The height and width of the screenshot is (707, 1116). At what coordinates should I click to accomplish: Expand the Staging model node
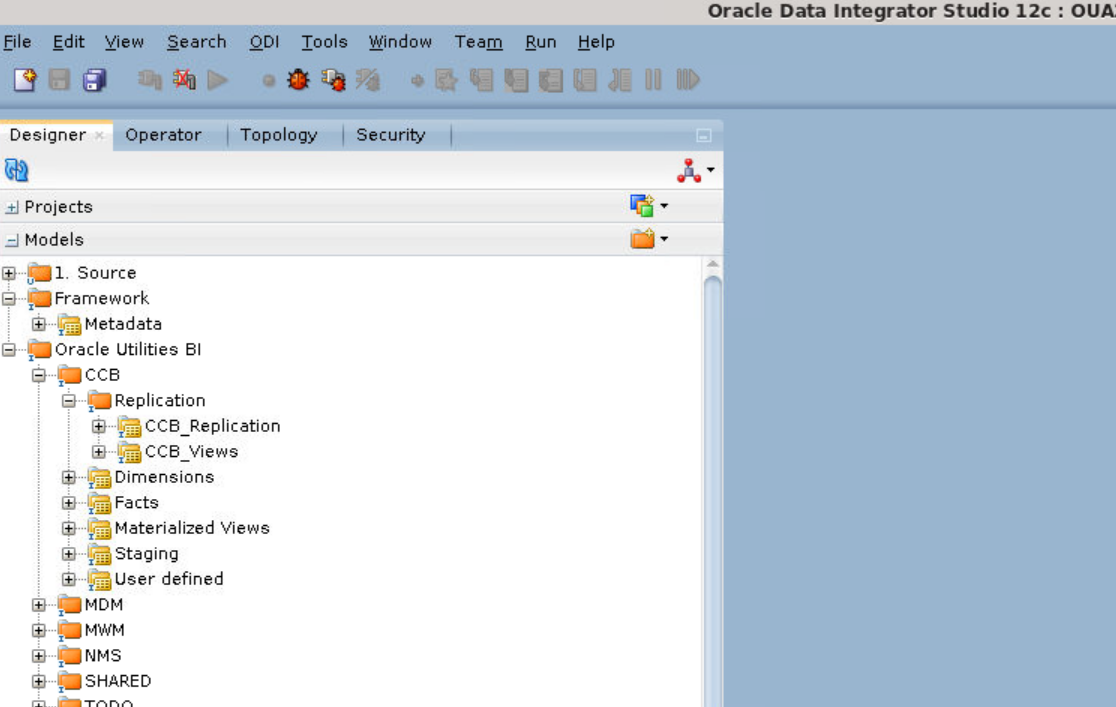(68, 554)
